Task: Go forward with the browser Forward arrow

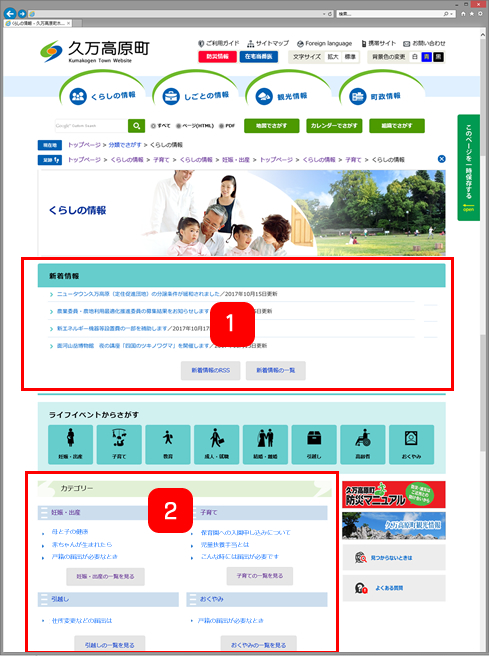Action: pyautogui.click(x=22, y=14)
